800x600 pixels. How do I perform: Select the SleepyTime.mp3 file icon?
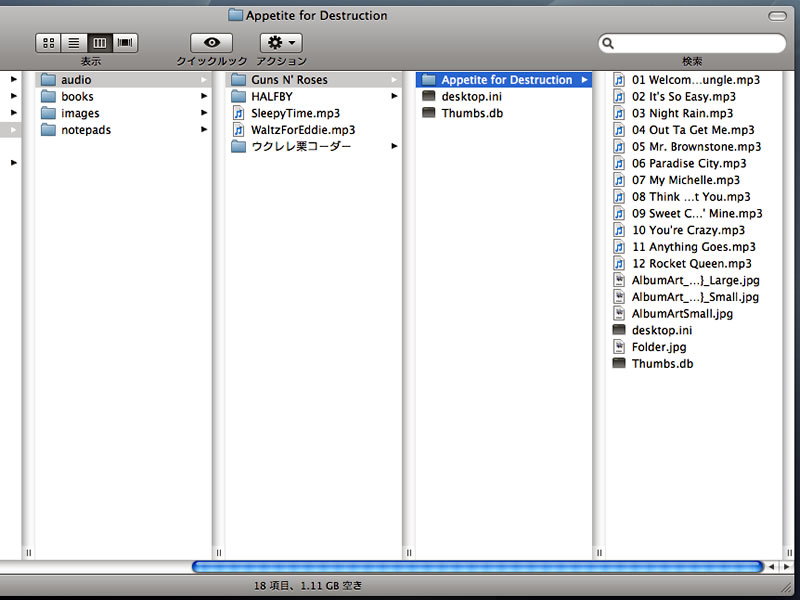[238, 114]
